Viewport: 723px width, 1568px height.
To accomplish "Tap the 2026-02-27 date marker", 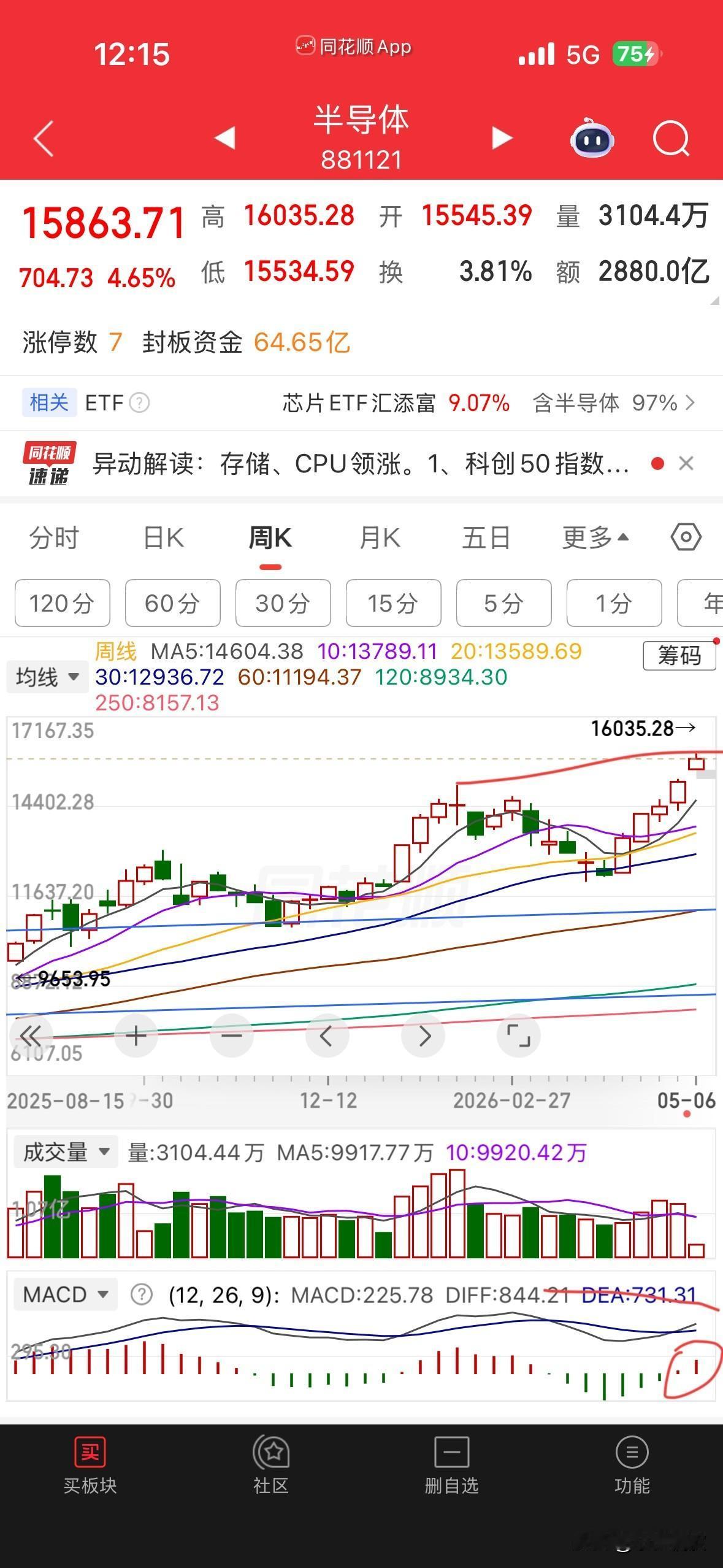I will click(x=511, y=1100).
